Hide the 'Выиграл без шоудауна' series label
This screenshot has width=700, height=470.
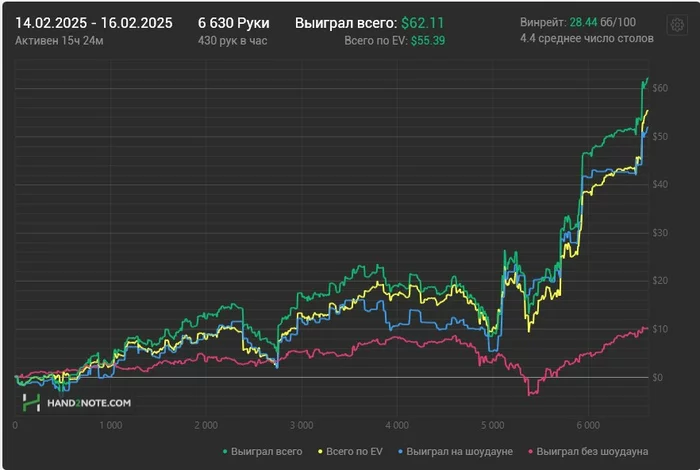click(x=594, y=452)
